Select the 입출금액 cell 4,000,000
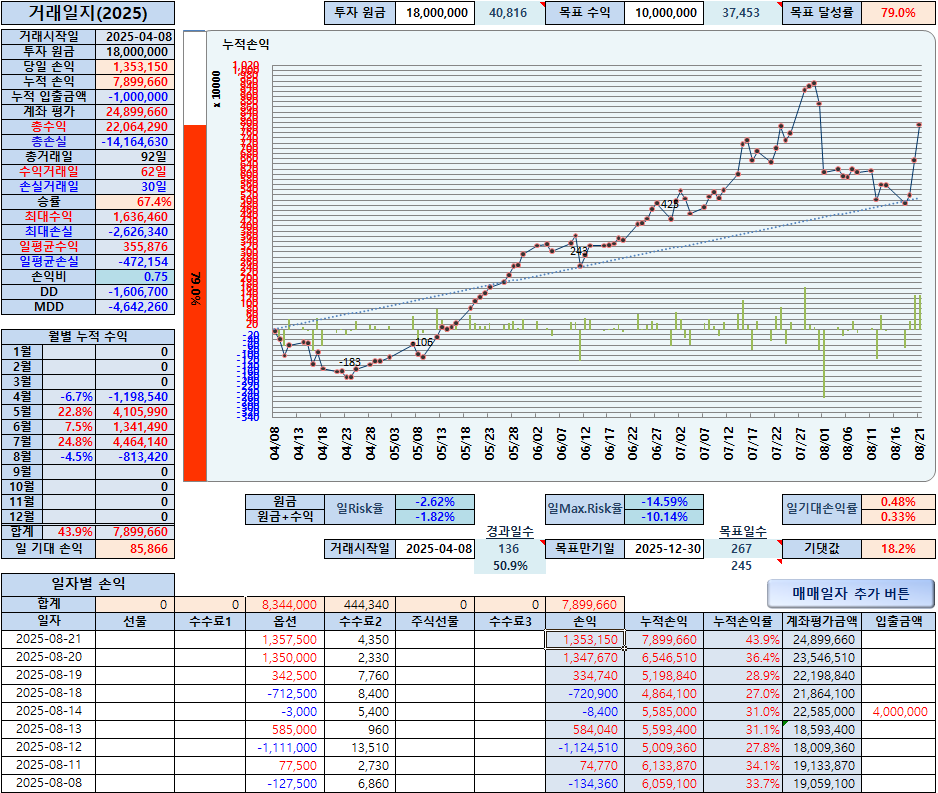The height and width of the screenshot is (793, 938). [899, 712]
